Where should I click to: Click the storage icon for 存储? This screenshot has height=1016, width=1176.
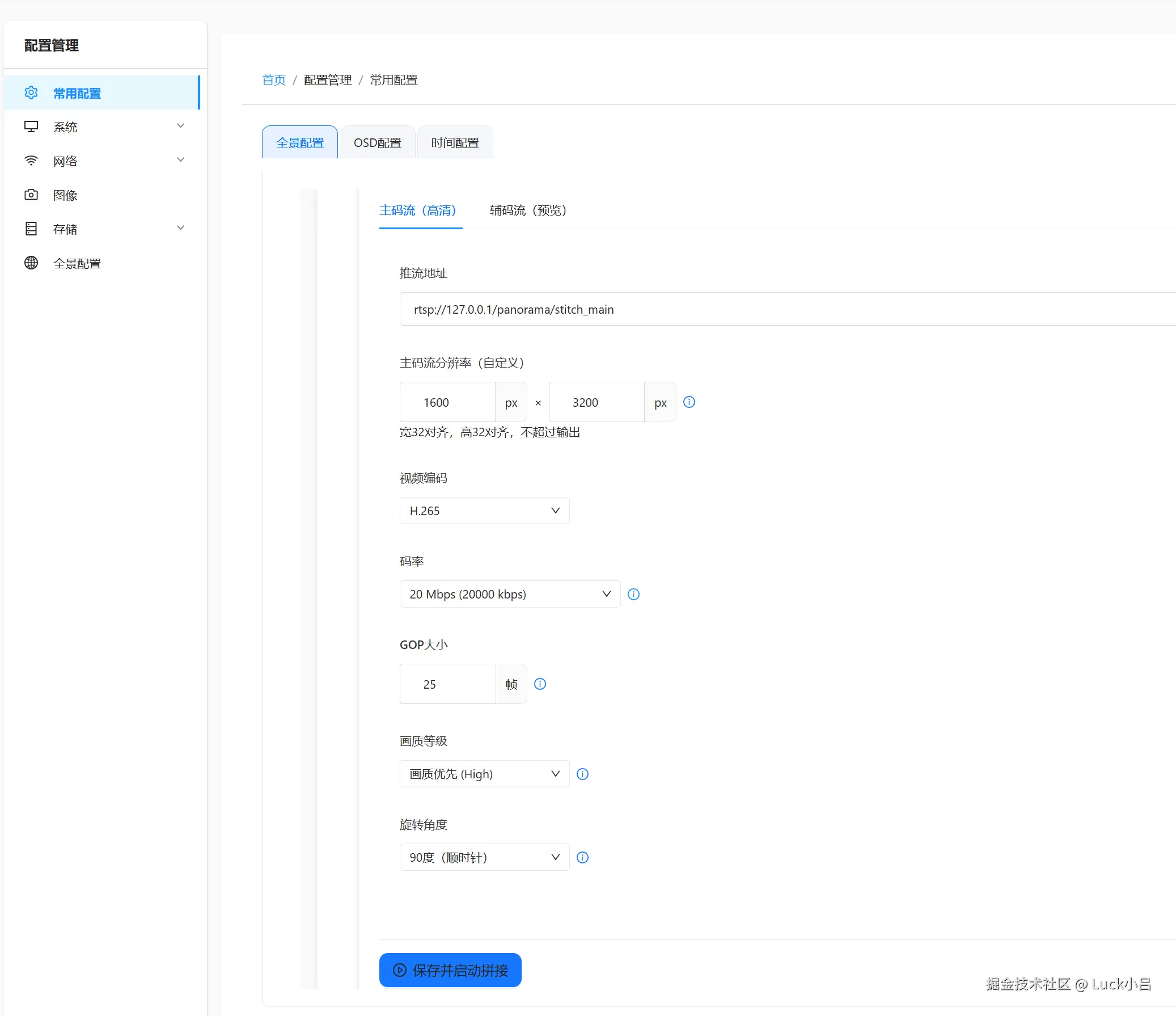[x=31, y=229]
